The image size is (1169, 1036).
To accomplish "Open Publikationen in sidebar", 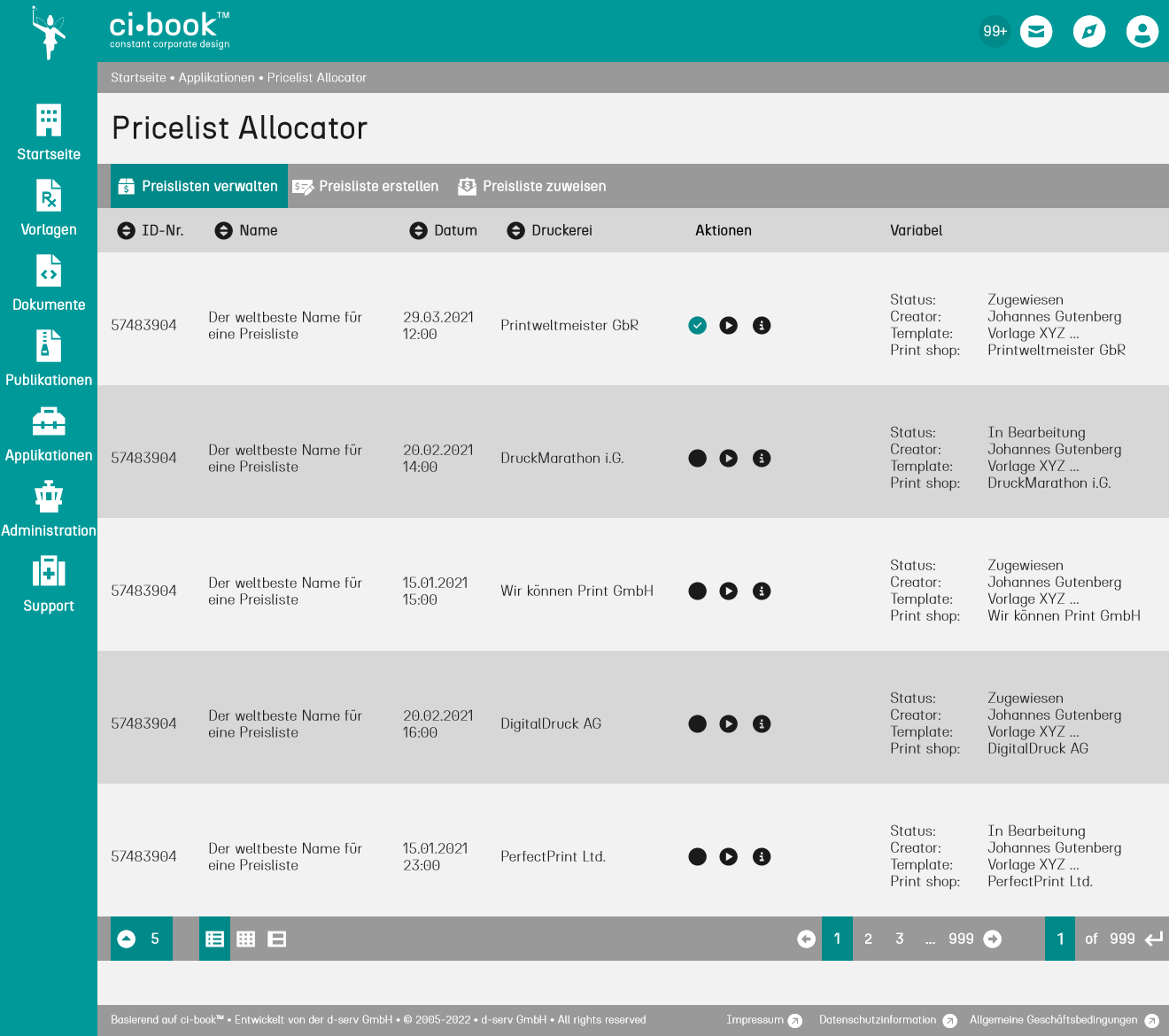I will click(49, 358).
